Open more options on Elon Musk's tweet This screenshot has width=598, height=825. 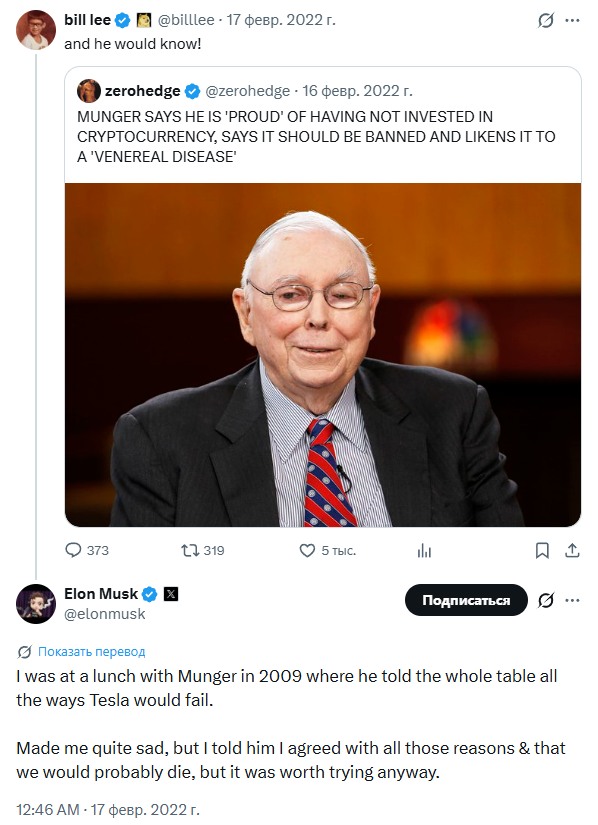(572, 600)
